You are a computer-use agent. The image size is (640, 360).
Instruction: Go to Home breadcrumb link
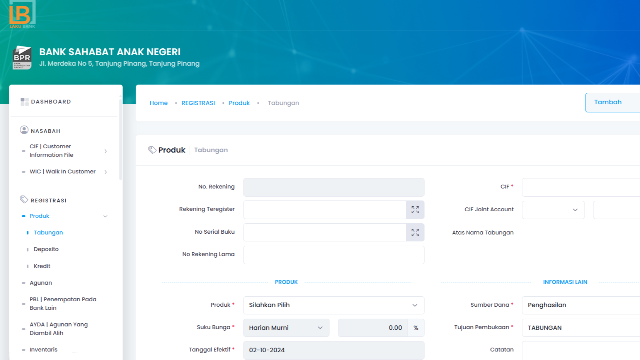[x=158, y=103]
